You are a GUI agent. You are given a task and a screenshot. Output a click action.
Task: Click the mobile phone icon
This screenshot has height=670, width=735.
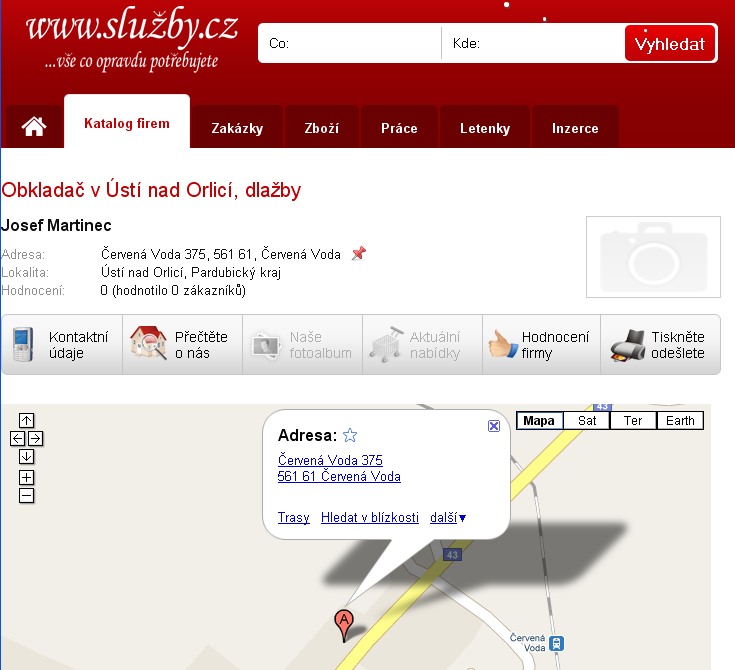23,345
